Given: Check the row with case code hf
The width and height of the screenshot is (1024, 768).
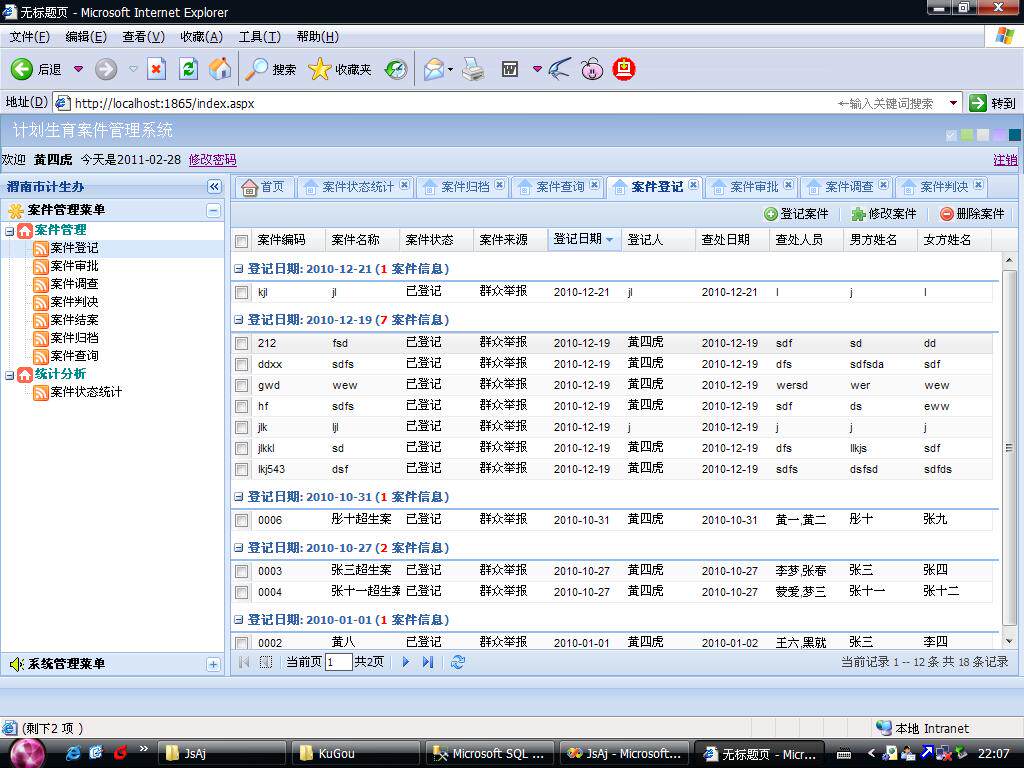Looking at the screenshot, I should 242,406.
